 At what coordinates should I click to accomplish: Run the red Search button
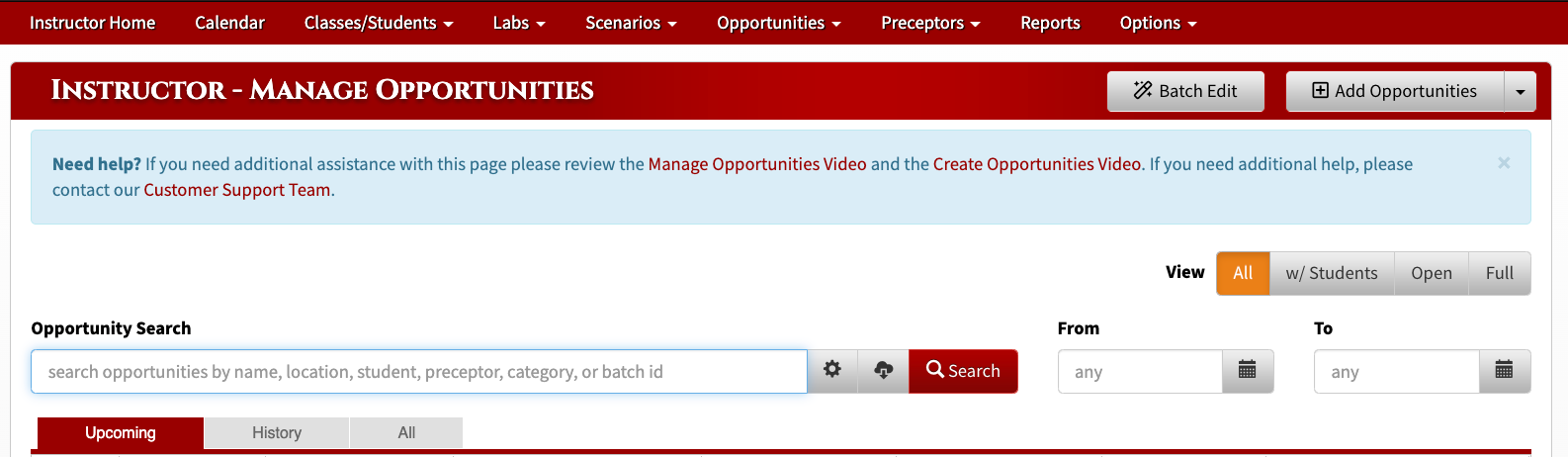click(x=963, y=371)
